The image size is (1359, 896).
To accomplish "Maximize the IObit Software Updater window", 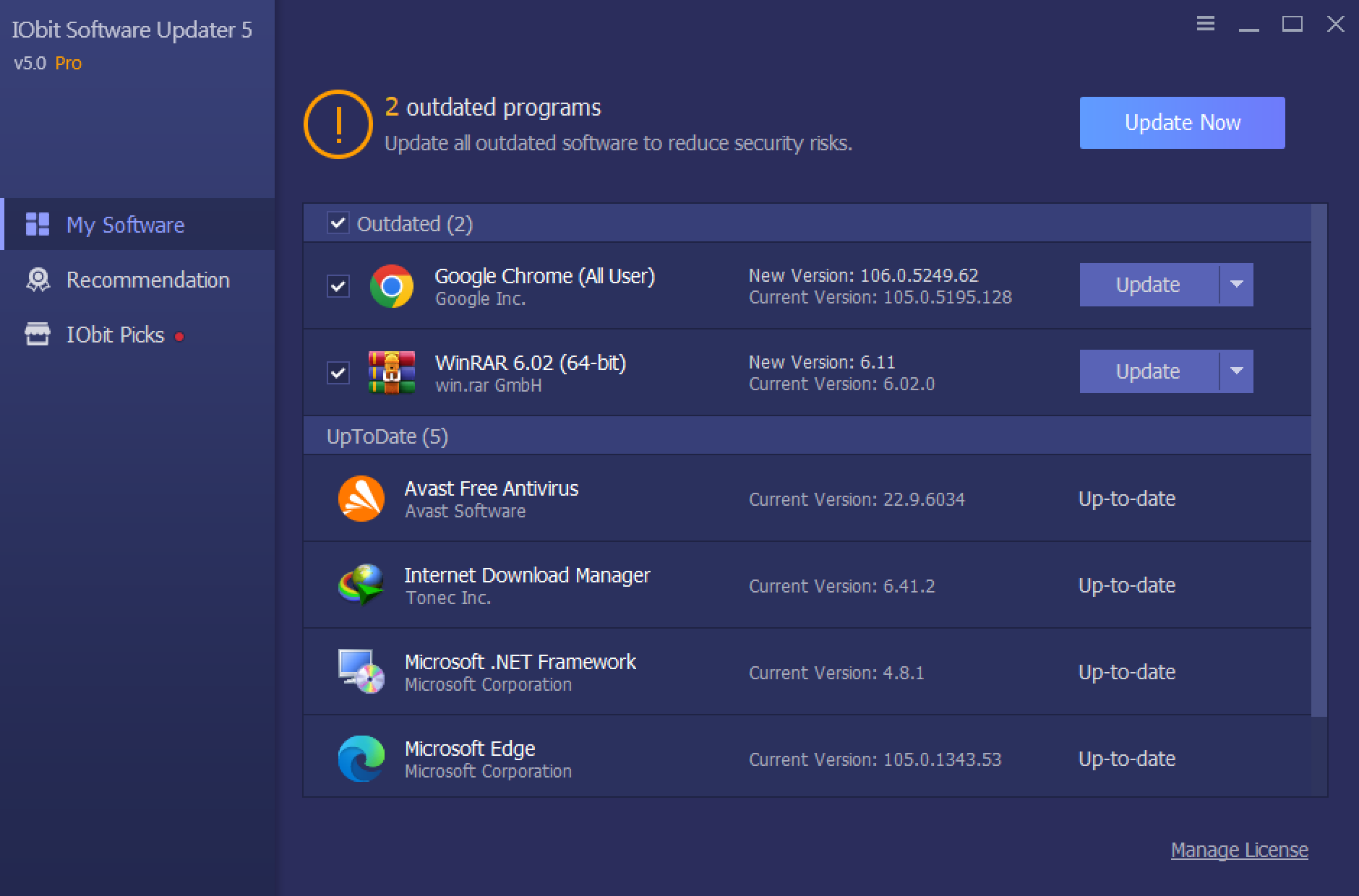I will coord(1292,24).
